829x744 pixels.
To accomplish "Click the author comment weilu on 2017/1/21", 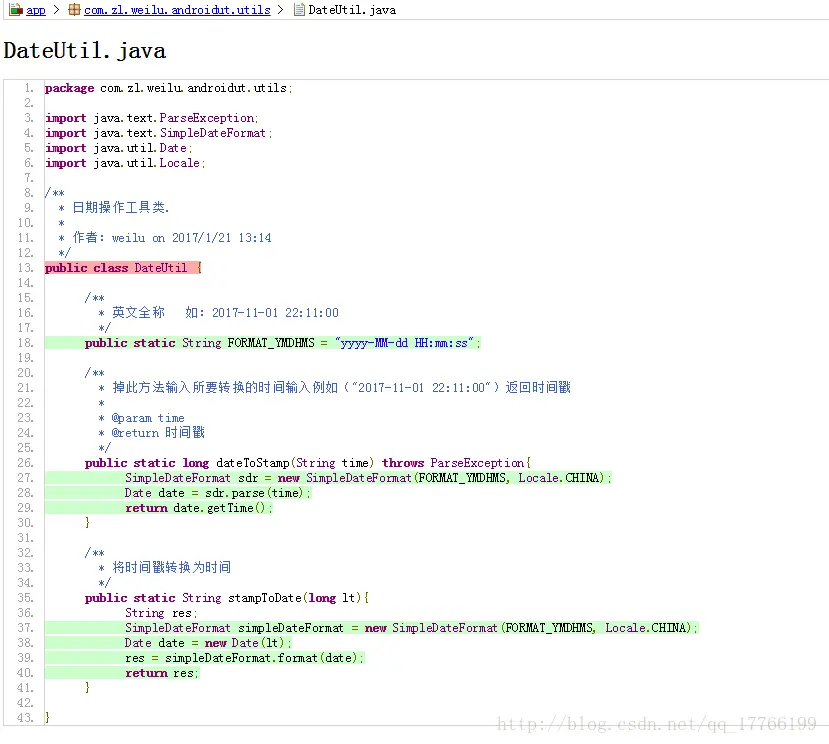I will [165, 237].
